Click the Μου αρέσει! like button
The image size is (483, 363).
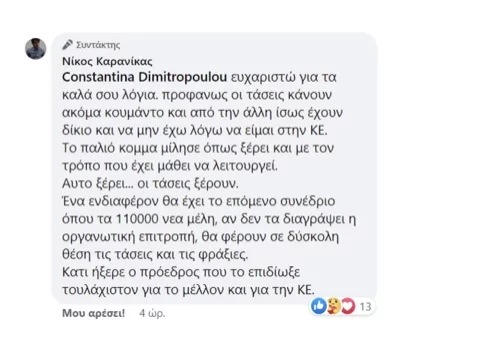(x=93, y=313)
